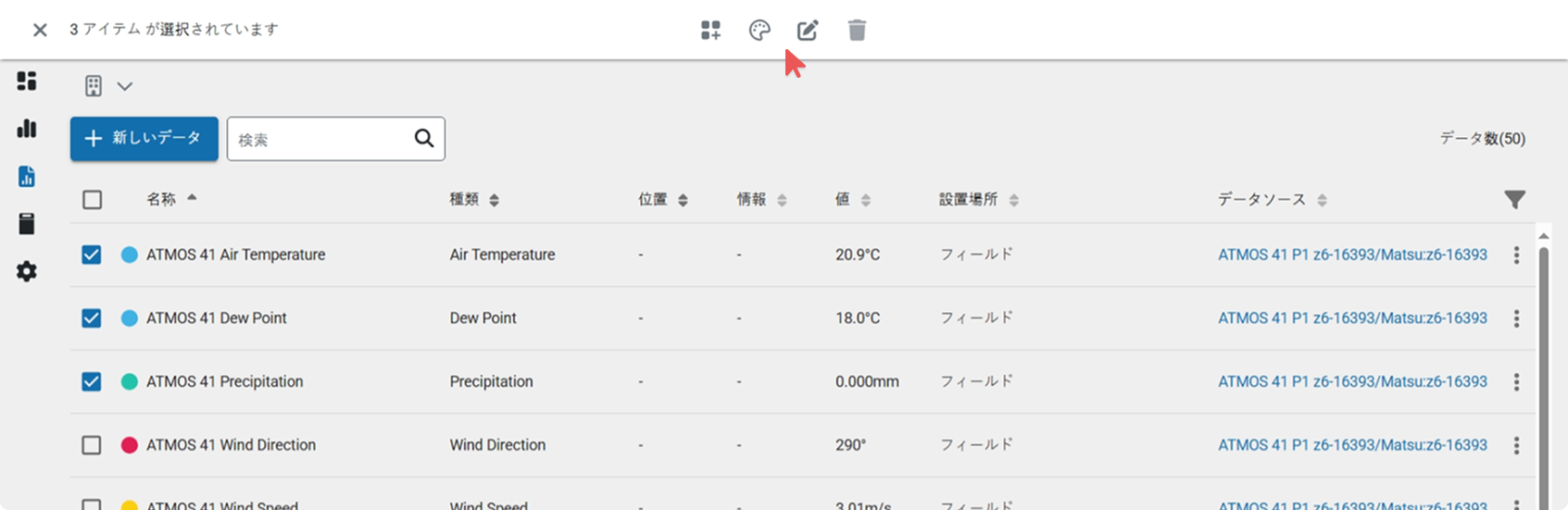The height and width of the screenshot is (510, 1568).
Task: Click the 3 アイテム selected text
Action: (174, 30)
